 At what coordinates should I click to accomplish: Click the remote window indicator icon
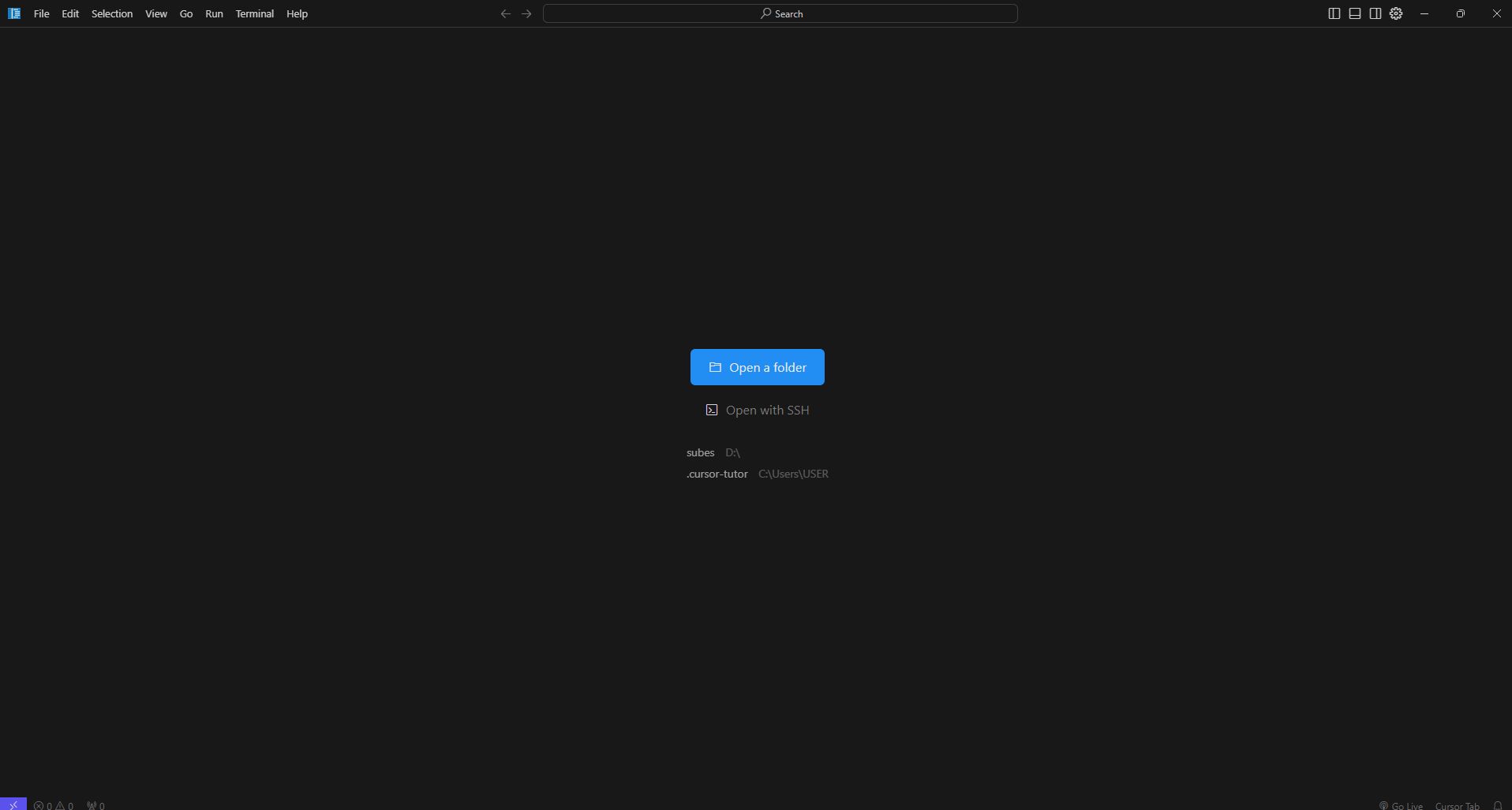[x=13, y=804]
